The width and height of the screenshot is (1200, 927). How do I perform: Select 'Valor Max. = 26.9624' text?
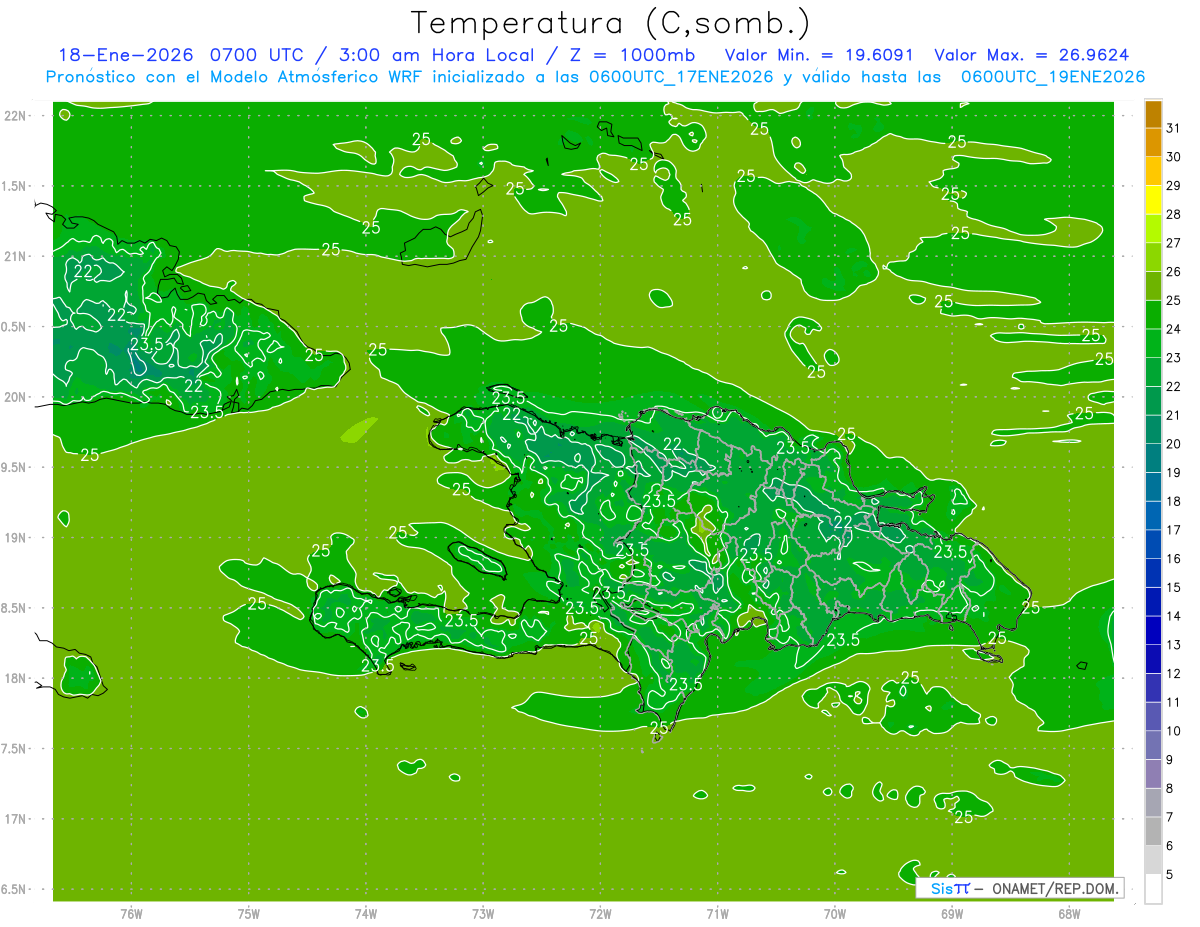tap(1031, 55)
